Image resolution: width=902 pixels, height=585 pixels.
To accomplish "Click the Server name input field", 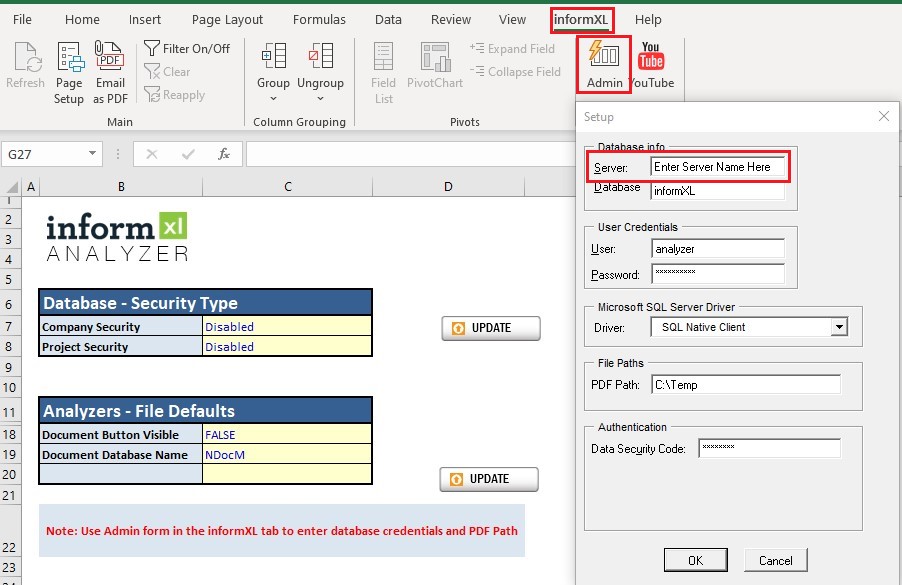I will (719, 166).
